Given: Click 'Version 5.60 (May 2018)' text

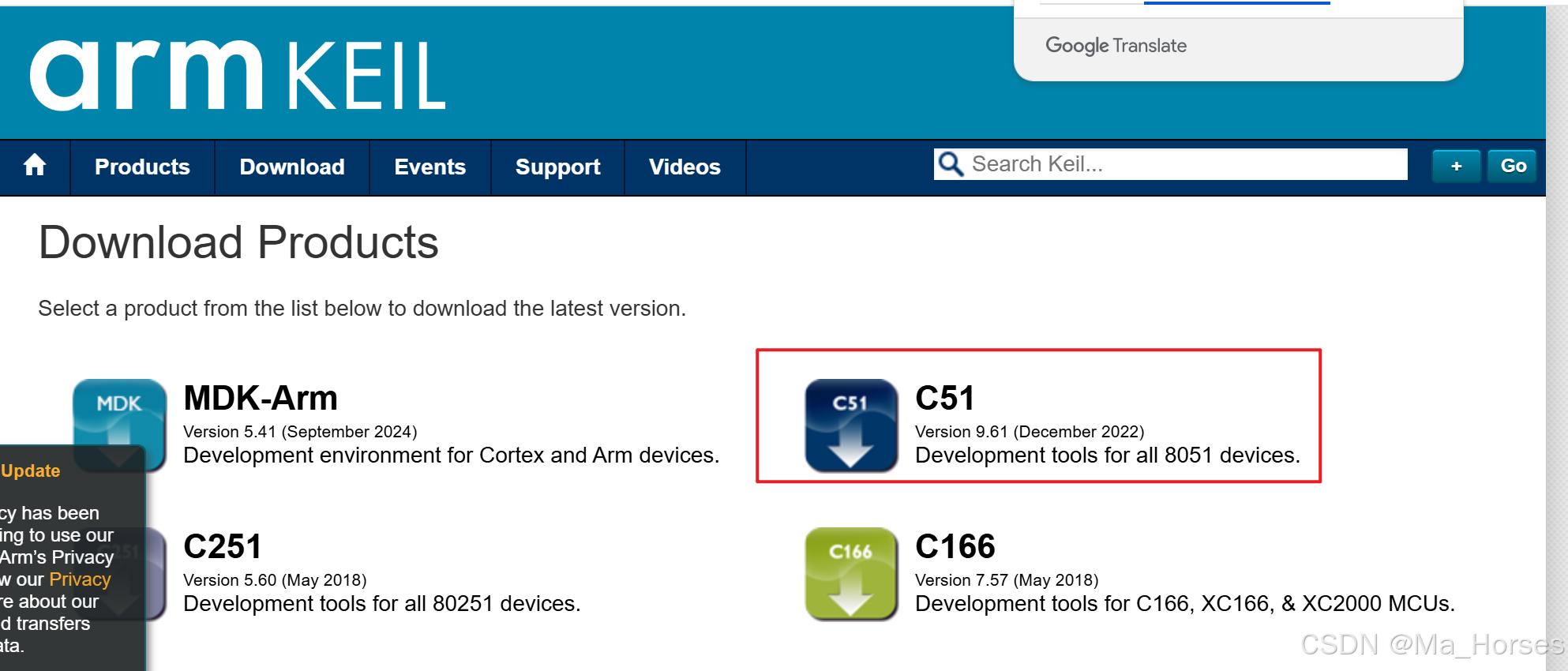Looking at the screenshot, I should 275,580.
